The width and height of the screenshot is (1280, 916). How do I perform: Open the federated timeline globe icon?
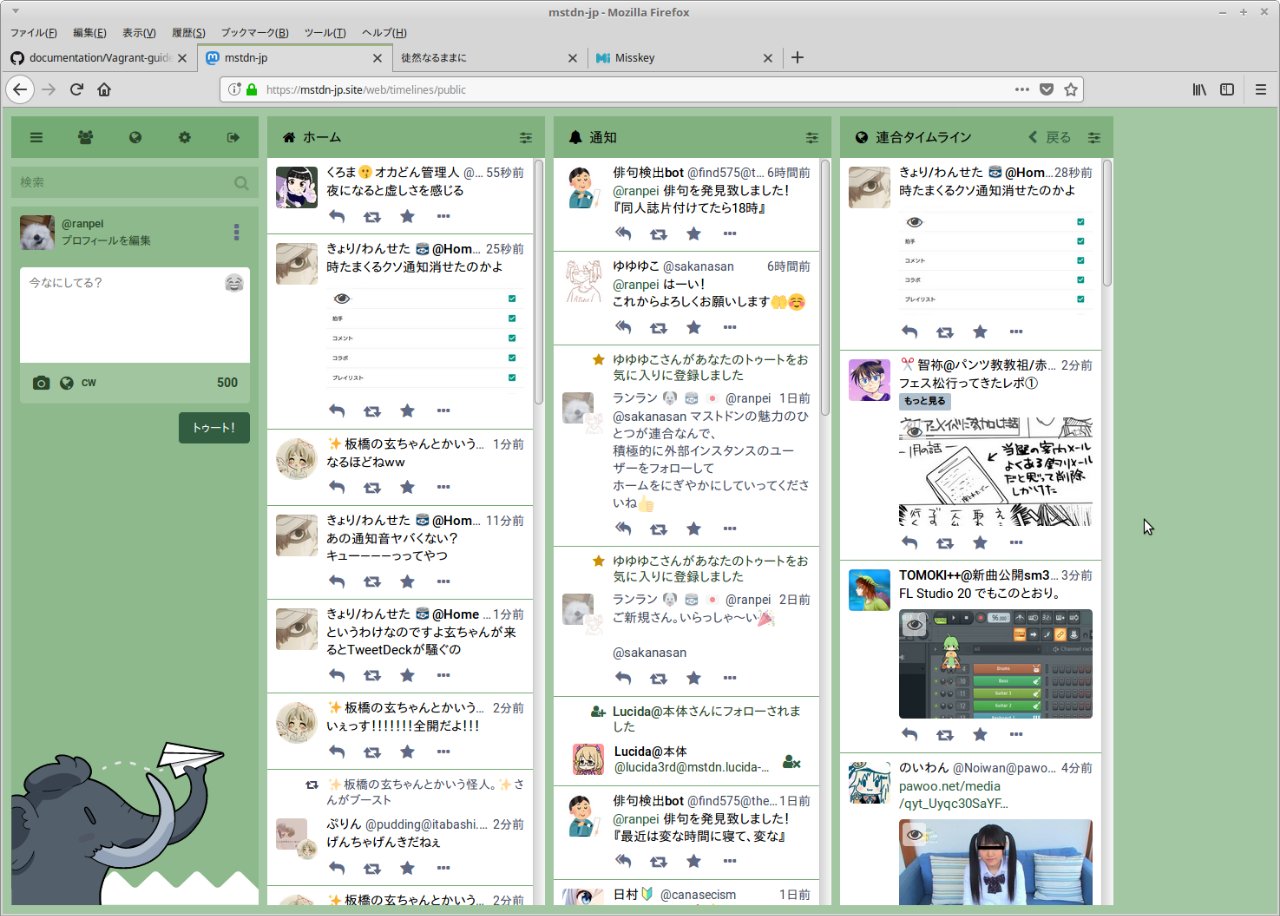135,137
